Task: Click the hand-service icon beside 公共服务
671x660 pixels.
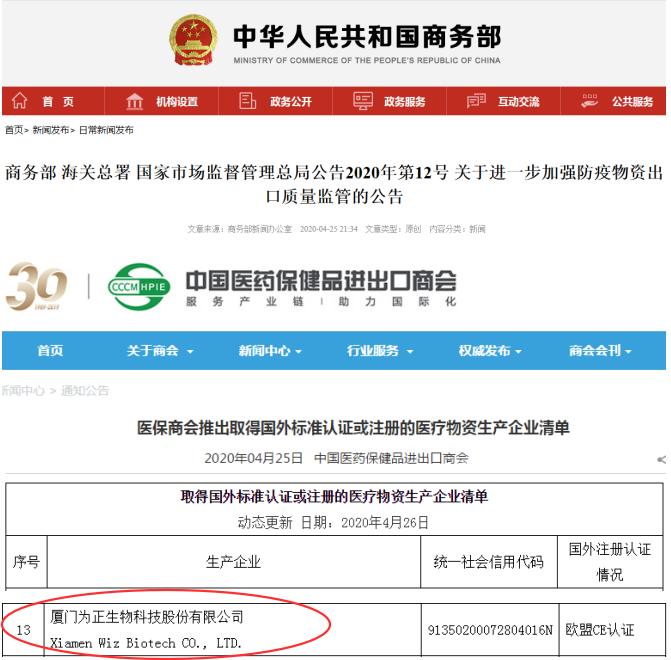Action: [x=590, y=101]
